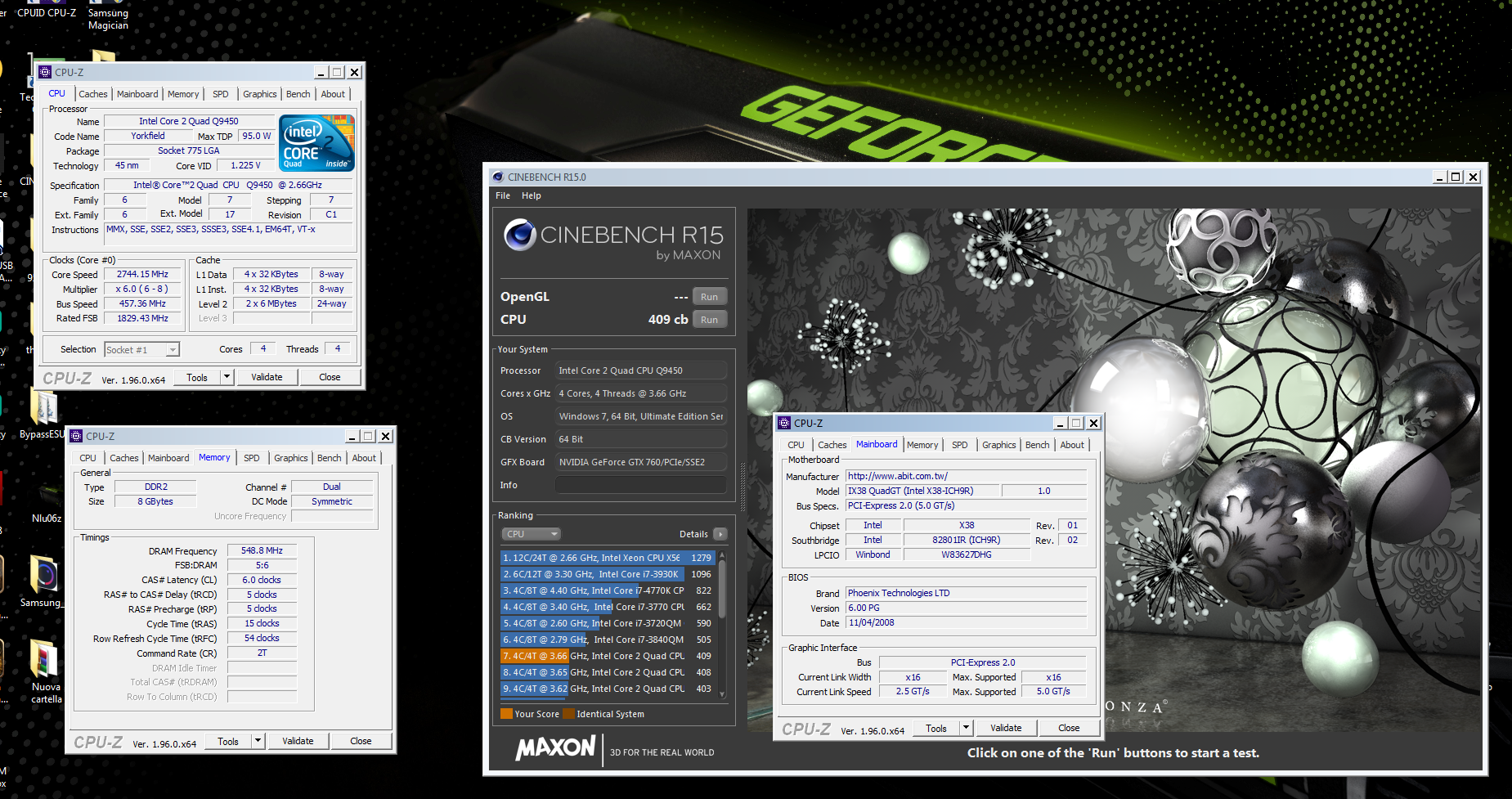Click Close button in Memory CPU-Z window
This screenshot has width=1512, height=799.
pos(361,741)
